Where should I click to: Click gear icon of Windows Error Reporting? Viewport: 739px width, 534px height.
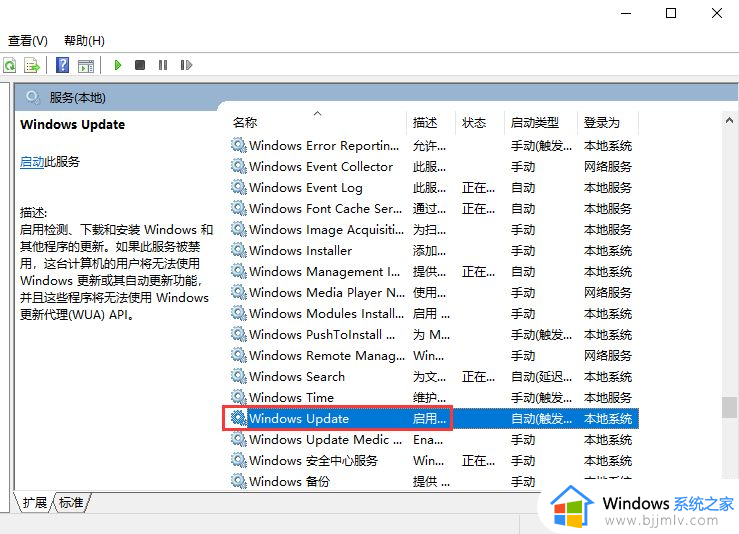click(x=238, y=145)
